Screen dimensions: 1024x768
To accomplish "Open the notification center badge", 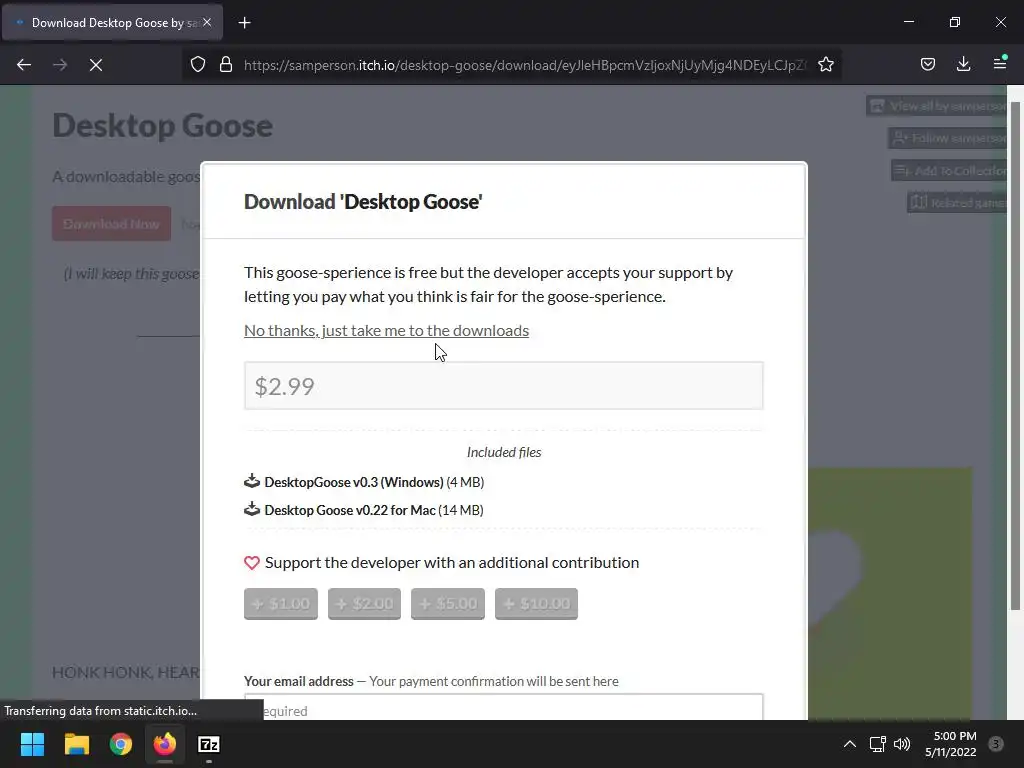I will tap(996, 744).
